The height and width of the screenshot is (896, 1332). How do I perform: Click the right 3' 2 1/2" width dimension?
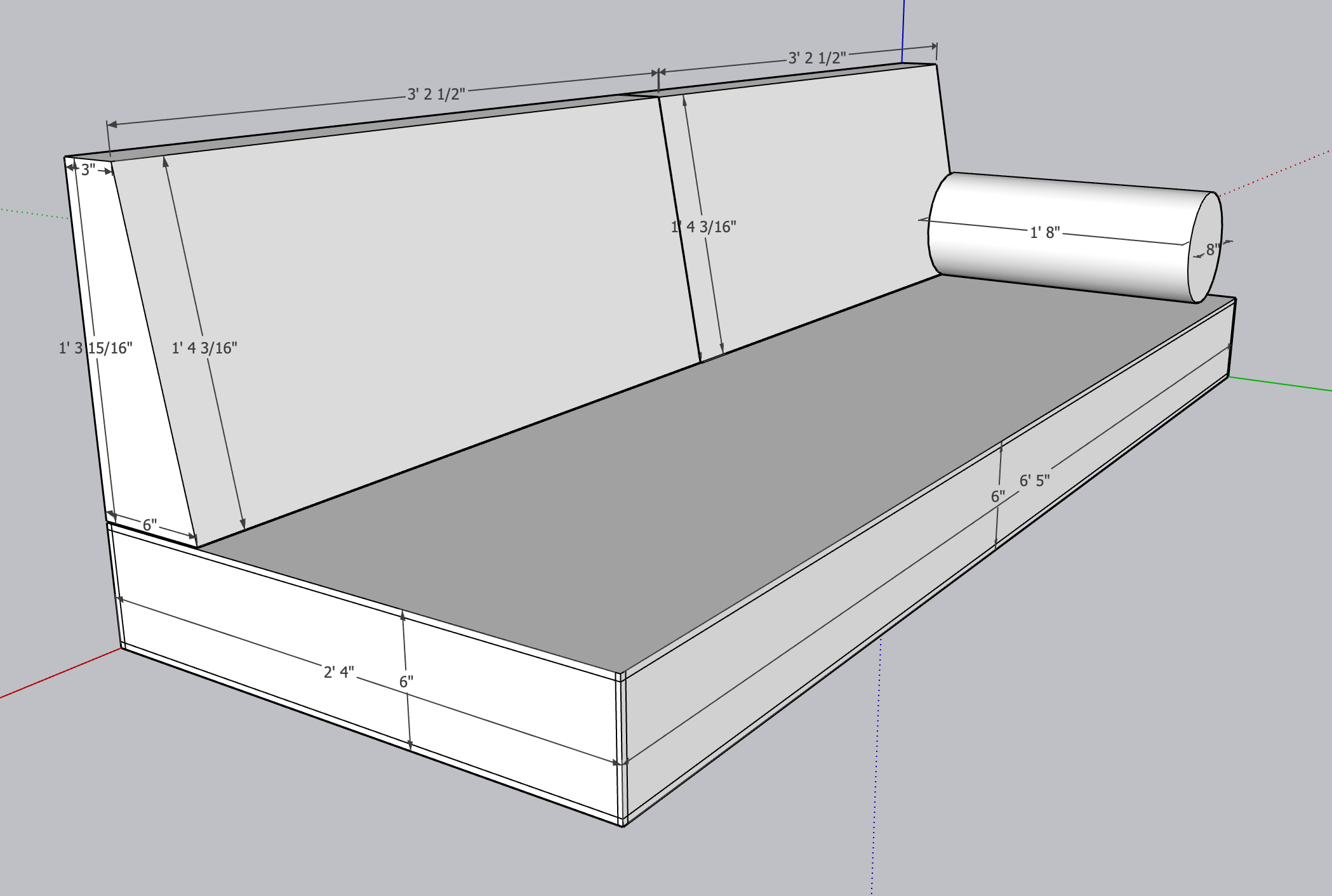pos(816,57)
